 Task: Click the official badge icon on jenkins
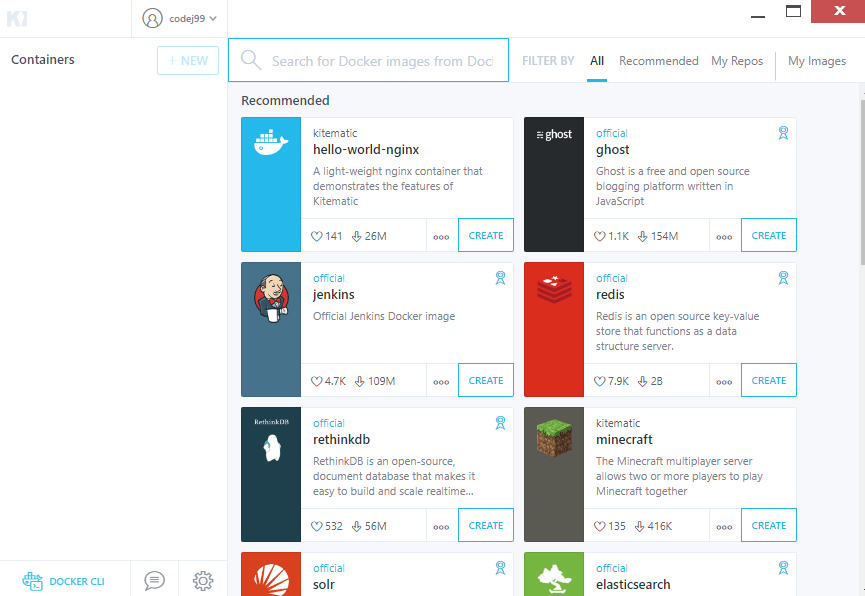pos(500,278)
